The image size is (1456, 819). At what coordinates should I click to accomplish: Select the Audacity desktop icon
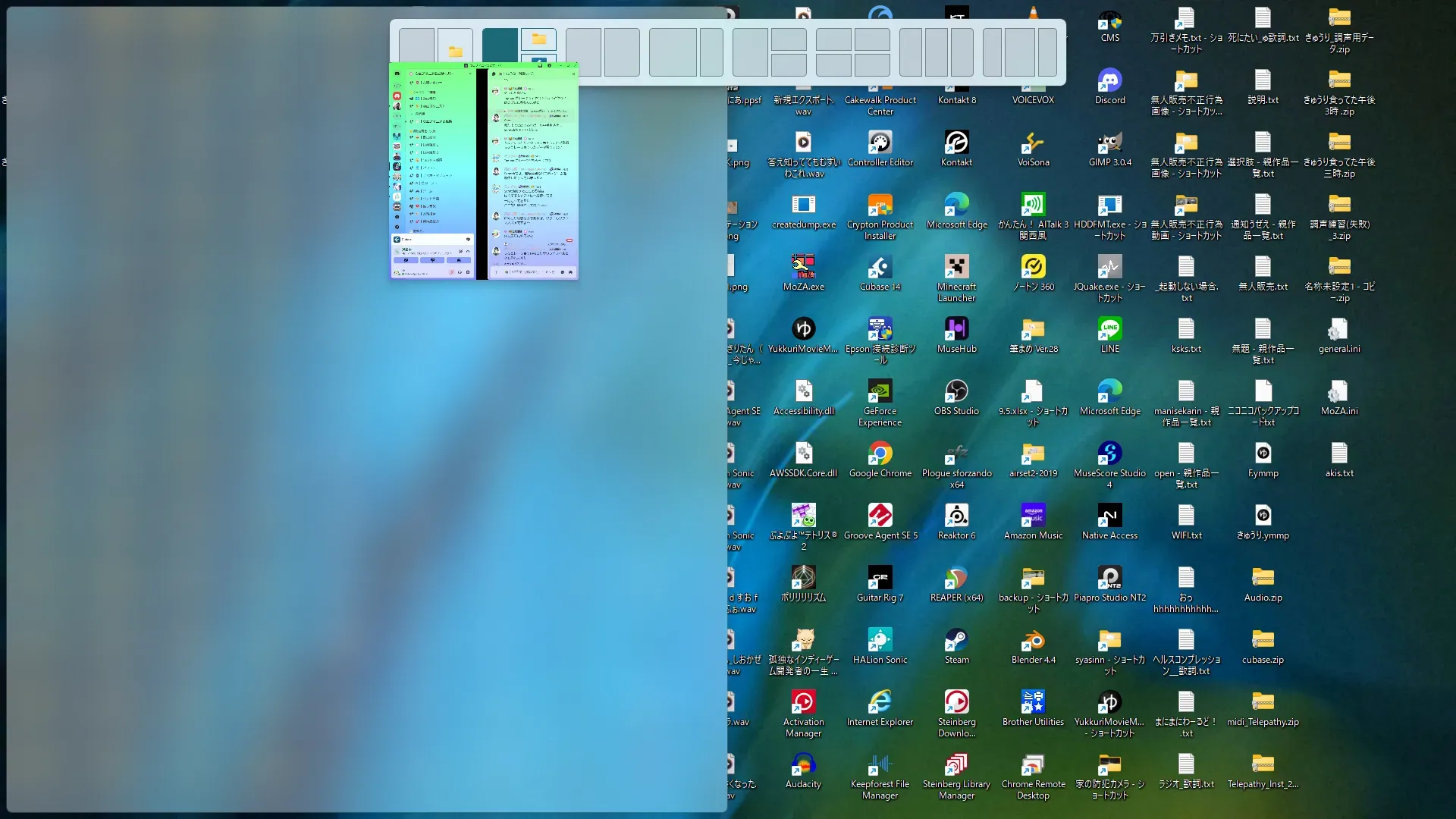point(803,765)
